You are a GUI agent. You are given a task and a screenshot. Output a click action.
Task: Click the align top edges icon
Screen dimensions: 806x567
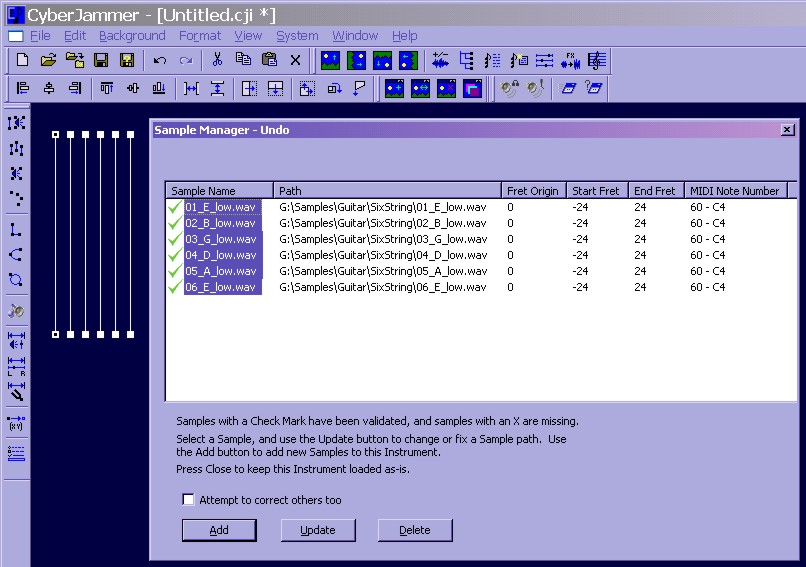point(106,88)
